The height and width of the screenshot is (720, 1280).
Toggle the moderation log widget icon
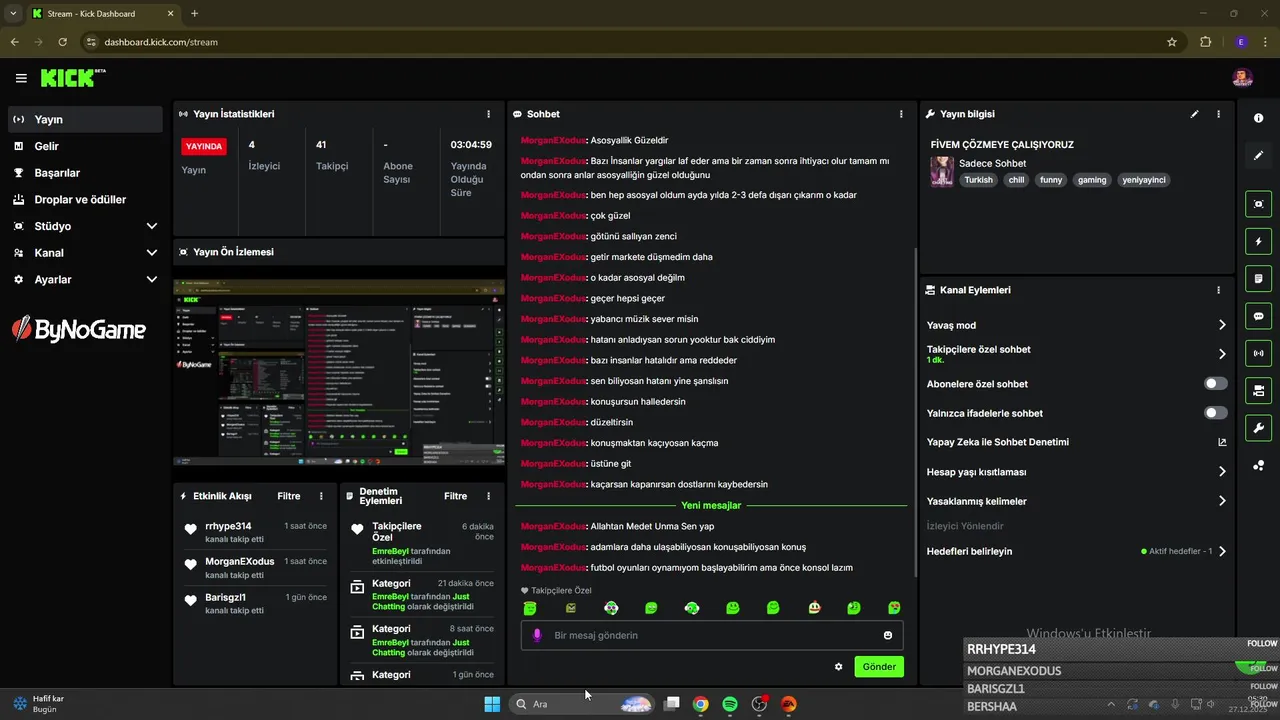click(1258, 278)
